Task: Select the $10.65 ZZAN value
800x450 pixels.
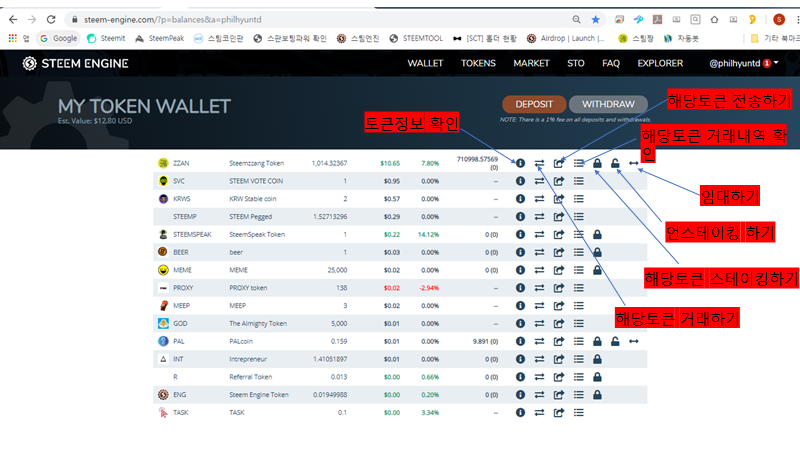Action: tap(390, 163)
